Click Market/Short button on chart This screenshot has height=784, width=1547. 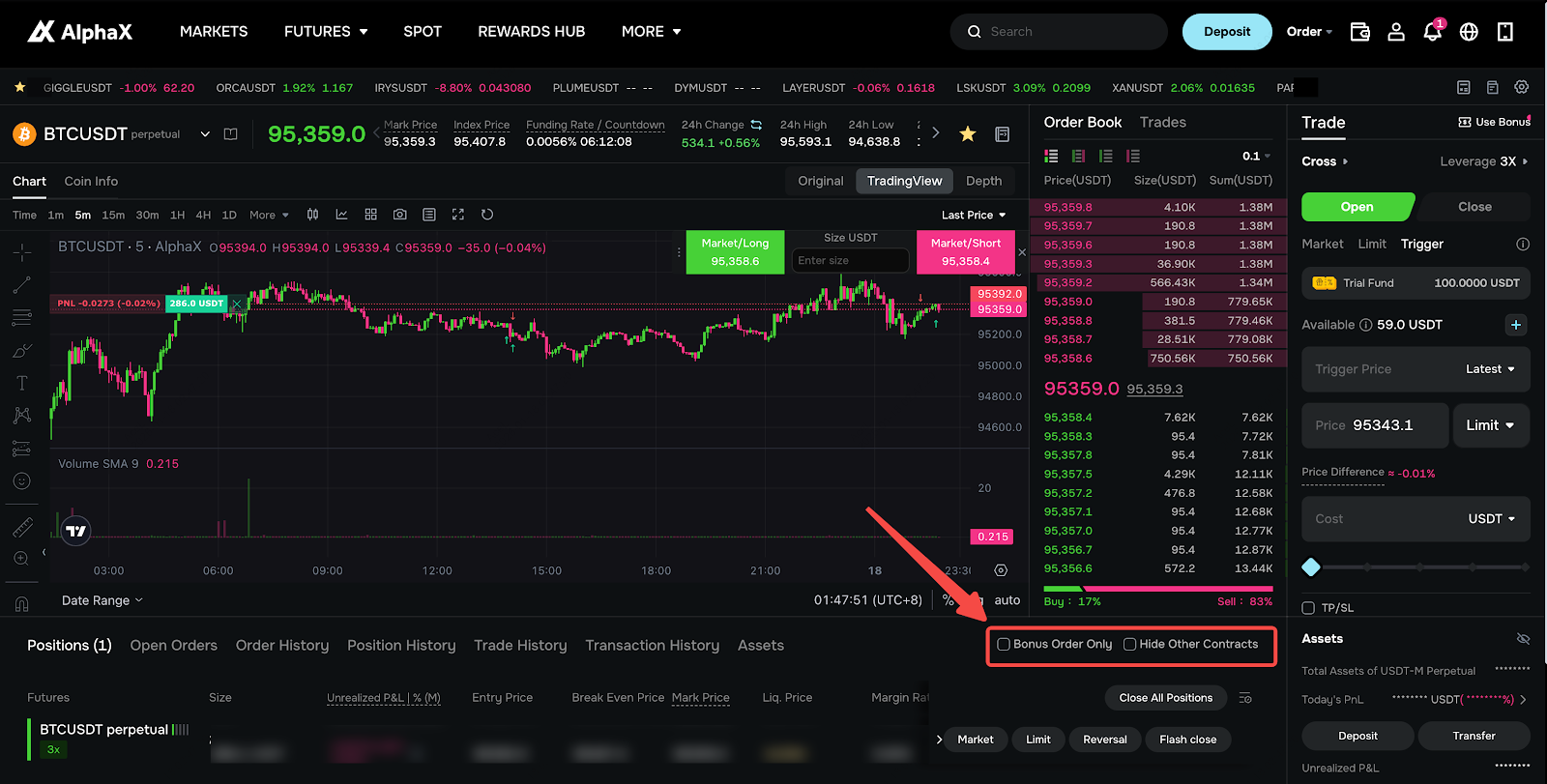965,252
